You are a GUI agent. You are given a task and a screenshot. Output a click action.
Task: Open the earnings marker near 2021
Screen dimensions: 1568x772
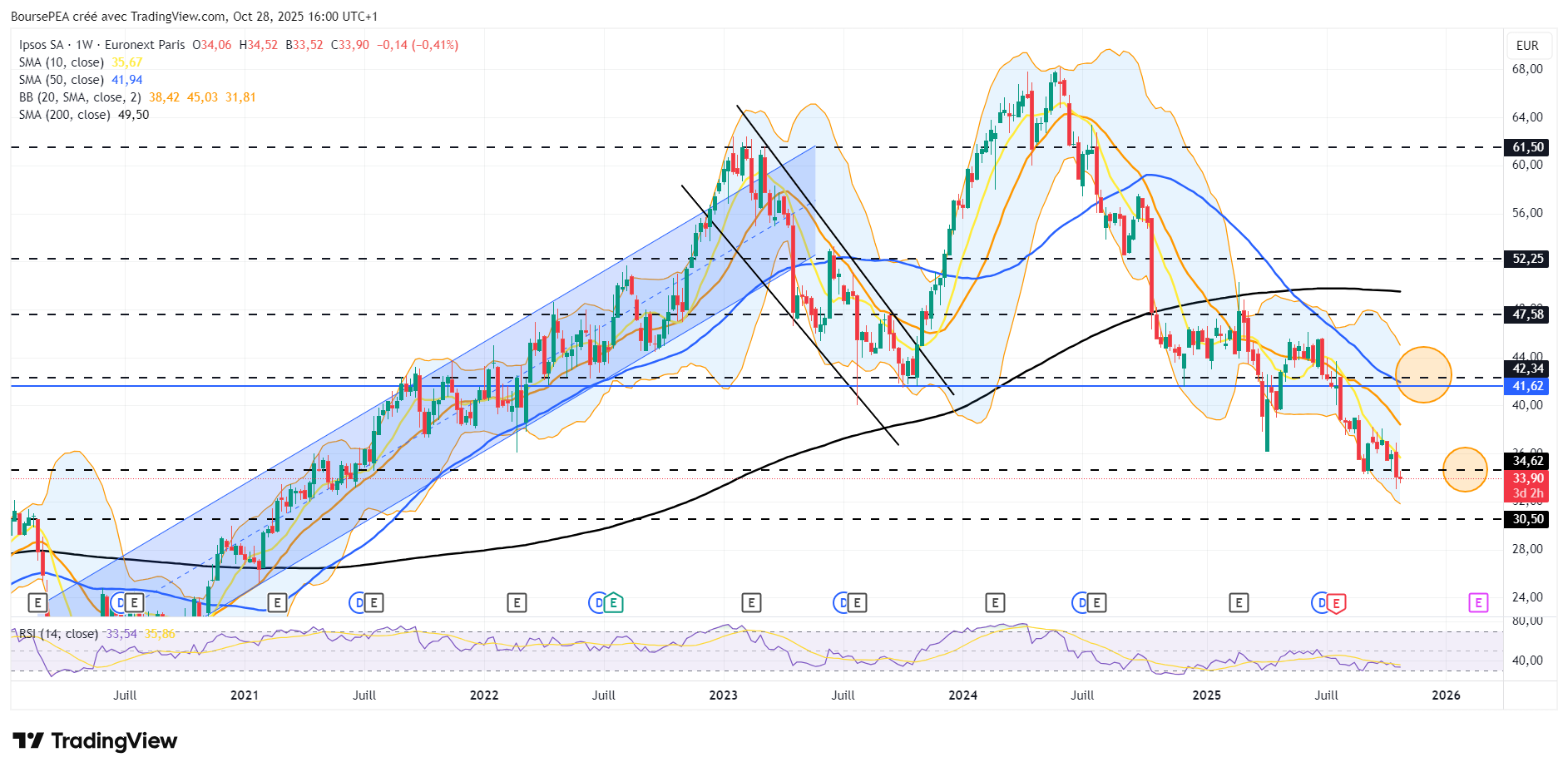click(277, 602)
